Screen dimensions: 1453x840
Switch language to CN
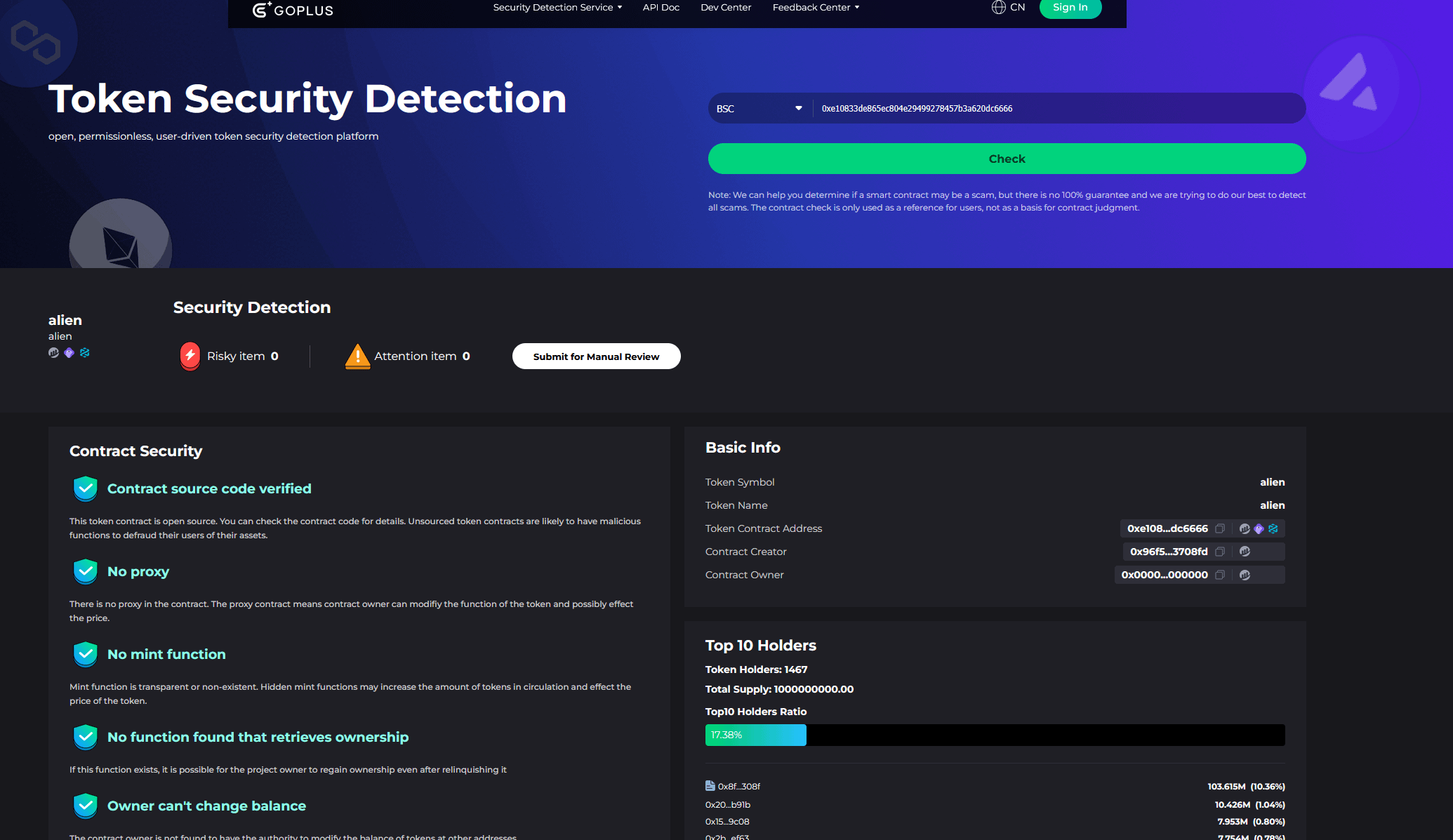point(1018,7)
